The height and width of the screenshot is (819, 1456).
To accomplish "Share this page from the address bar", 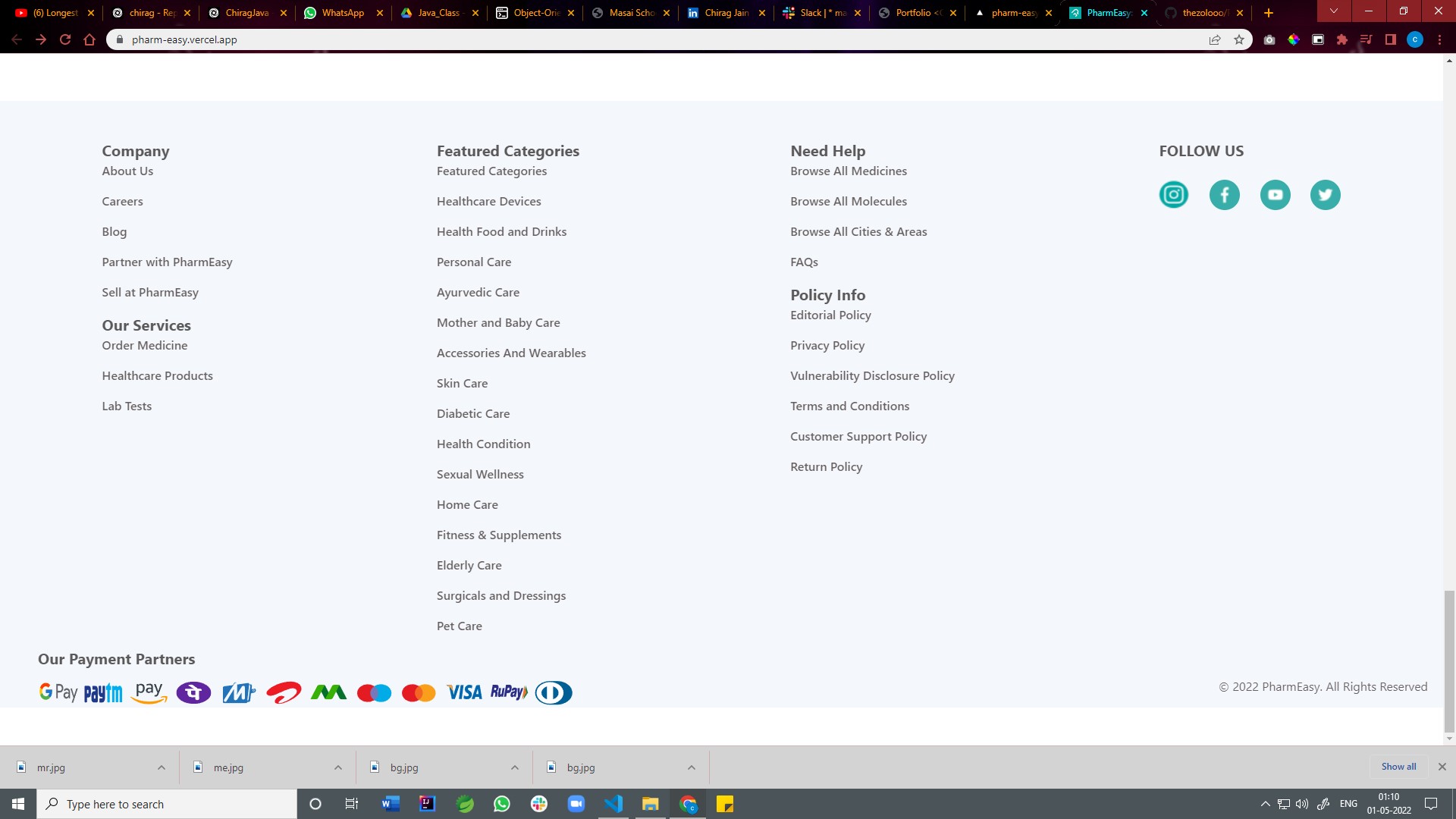I will click(1215, 39).
